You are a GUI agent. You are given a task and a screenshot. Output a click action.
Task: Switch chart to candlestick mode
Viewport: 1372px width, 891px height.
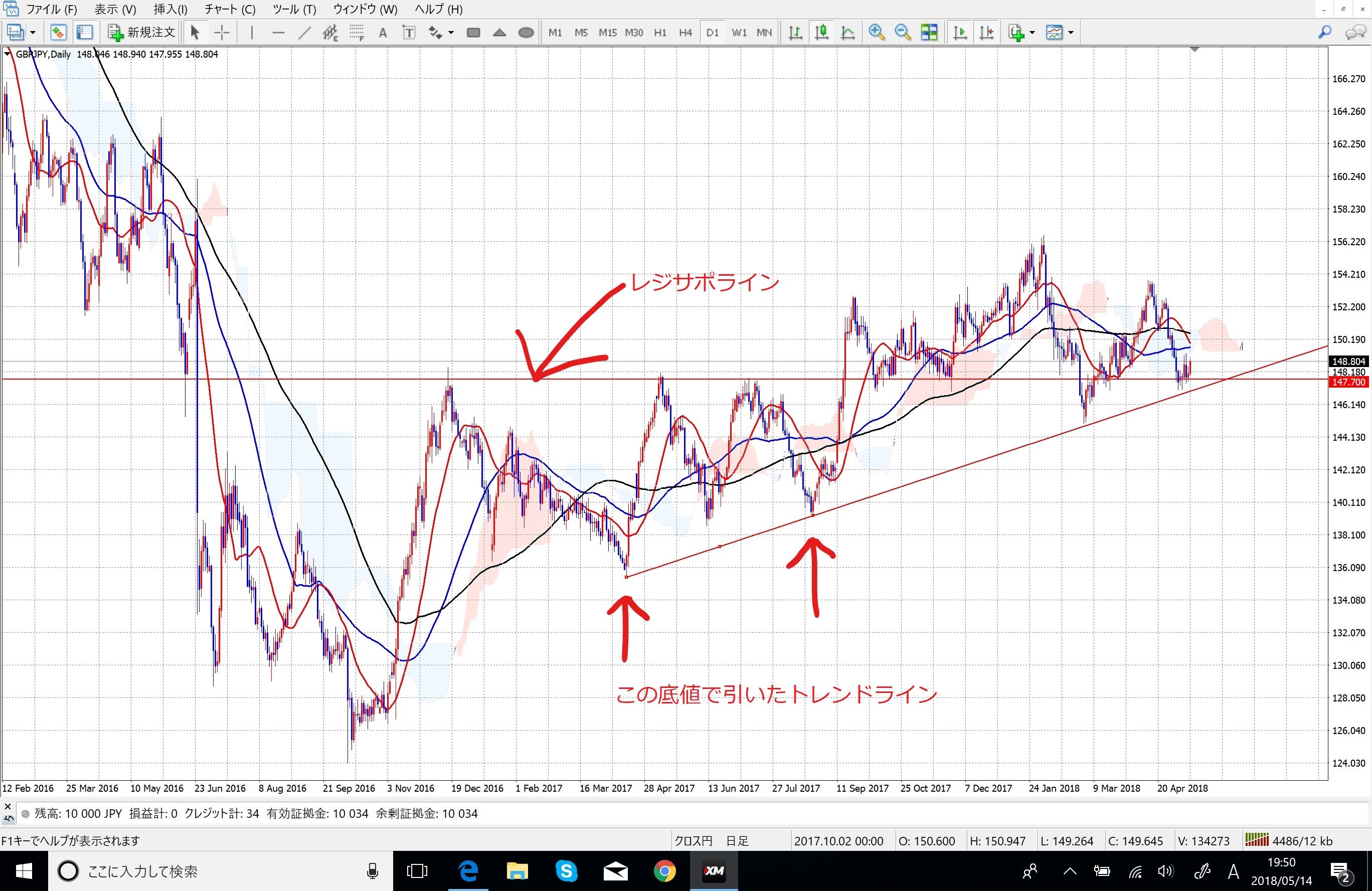pyautogui.click(x=821, y=33)
